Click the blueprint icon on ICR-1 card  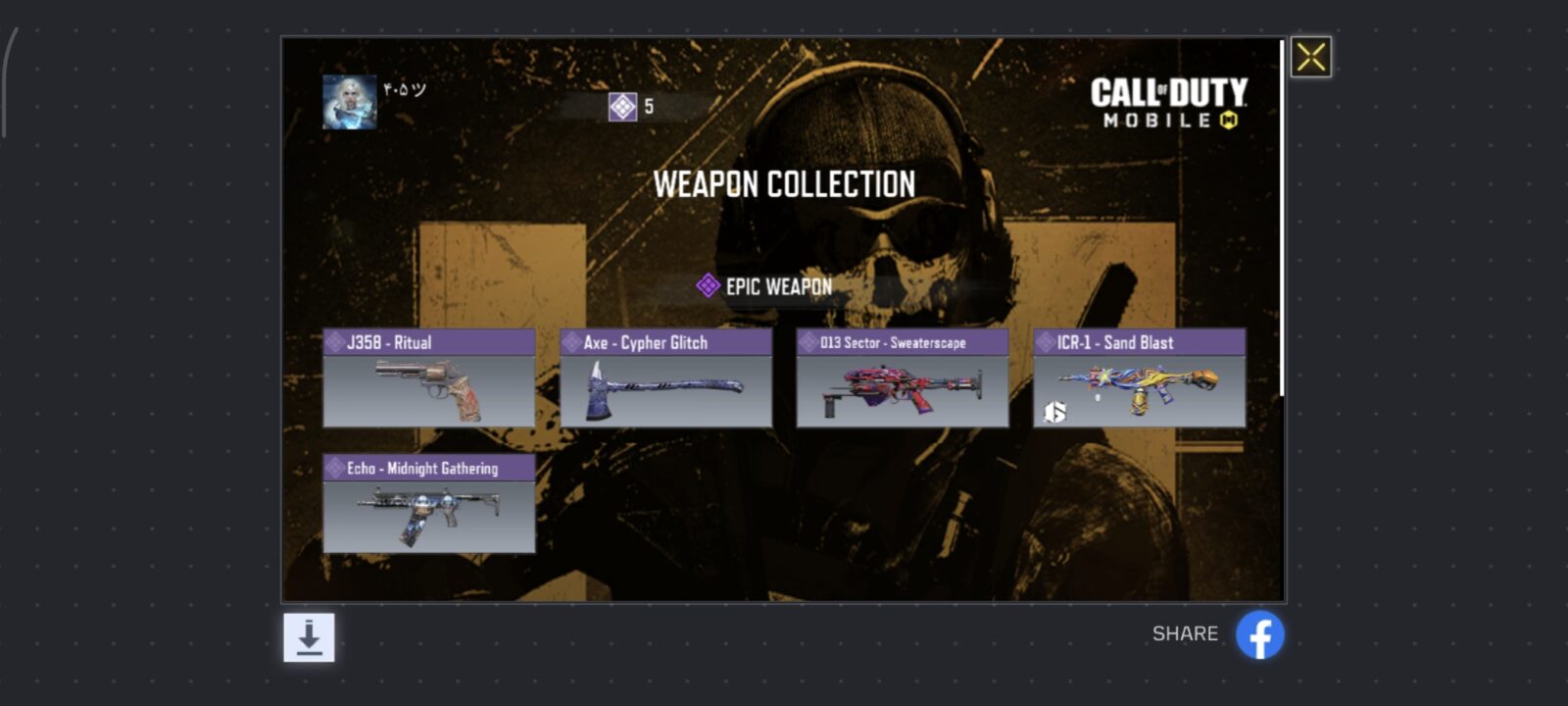point(1054,412)
